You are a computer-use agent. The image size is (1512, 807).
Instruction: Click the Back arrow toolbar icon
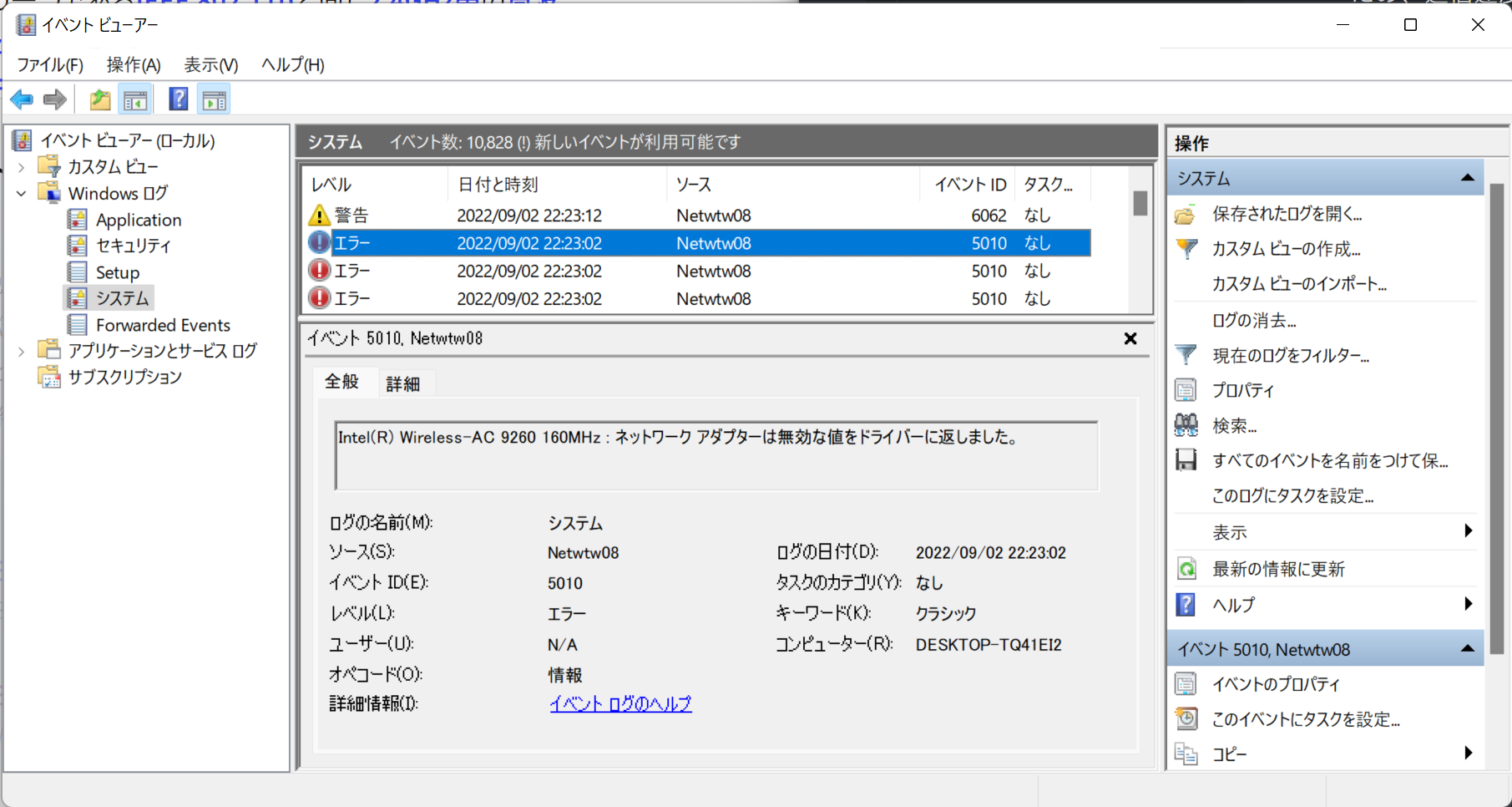(22, 100)
